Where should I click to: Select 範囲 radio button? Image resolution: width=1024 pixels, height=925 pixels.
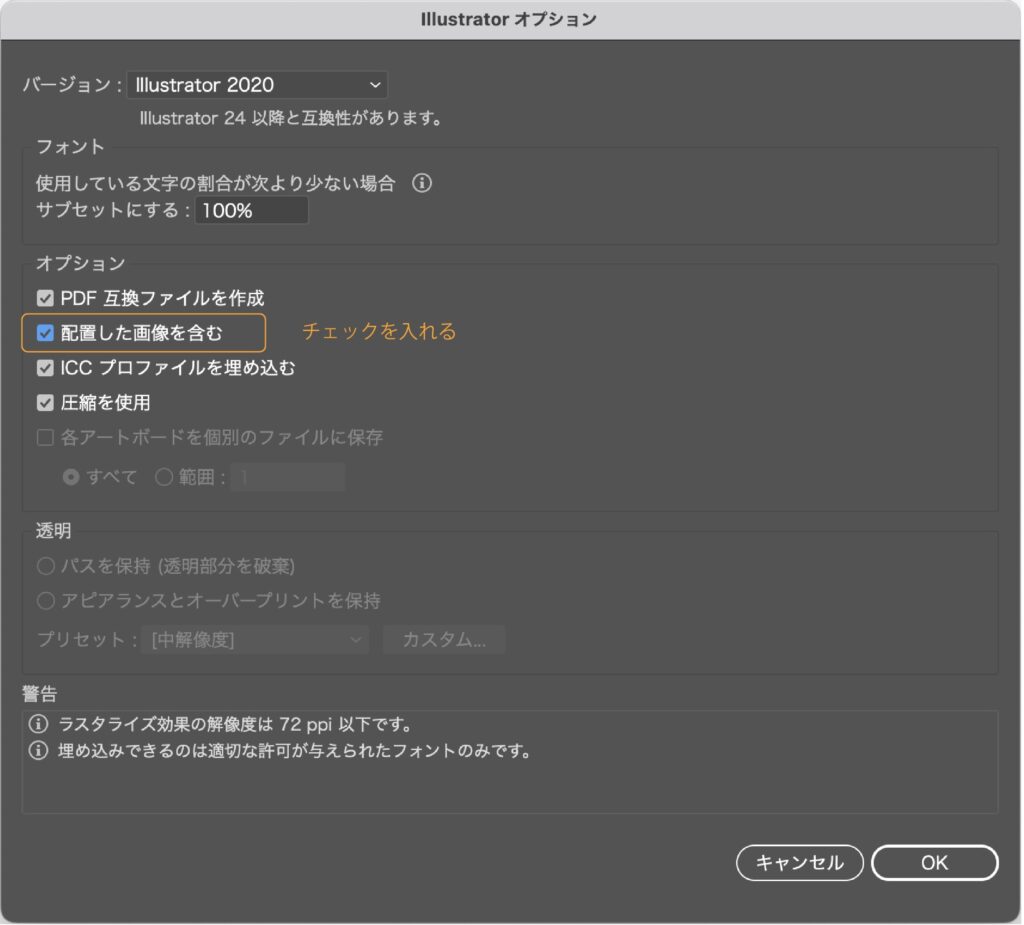163,477
